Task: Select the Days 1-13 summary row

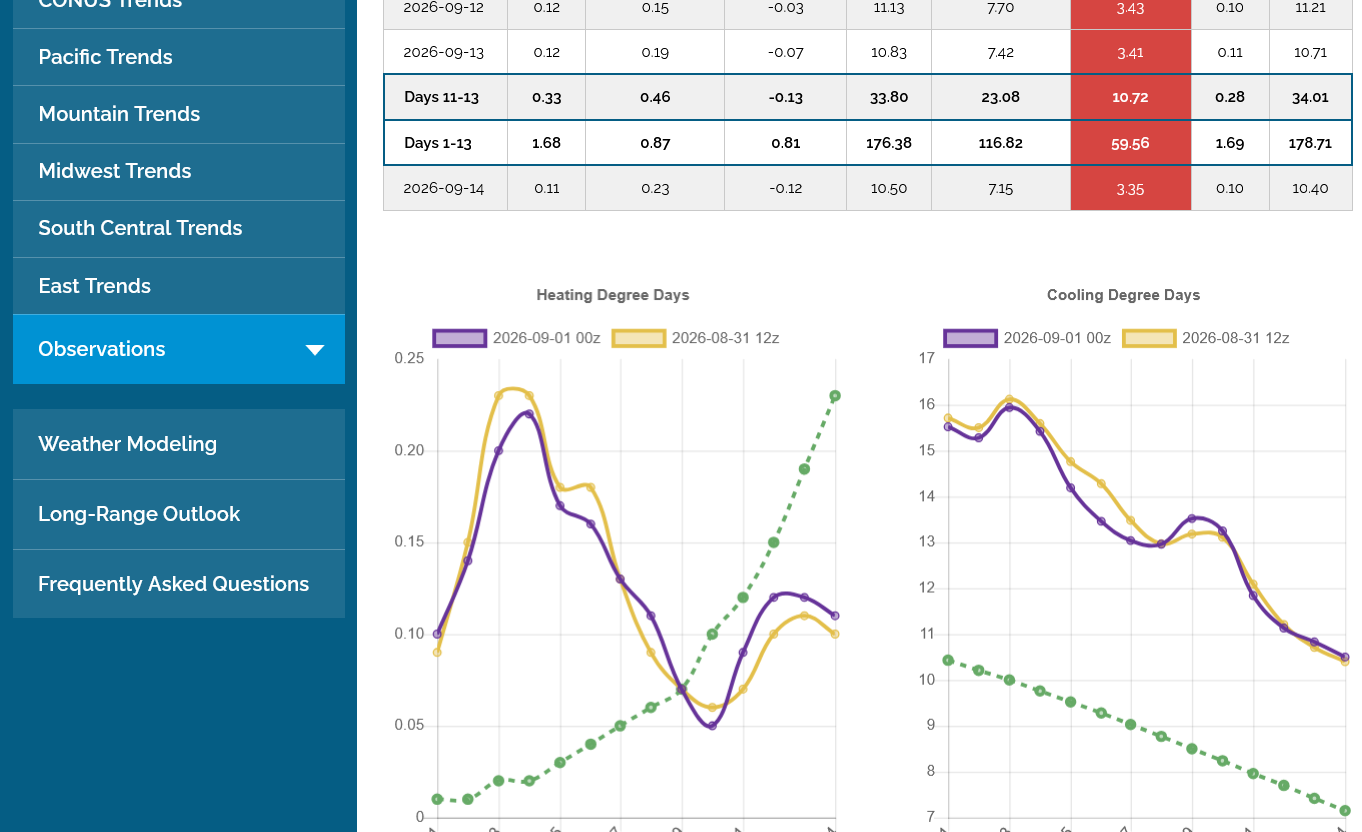Action: (x=868, y=143)
